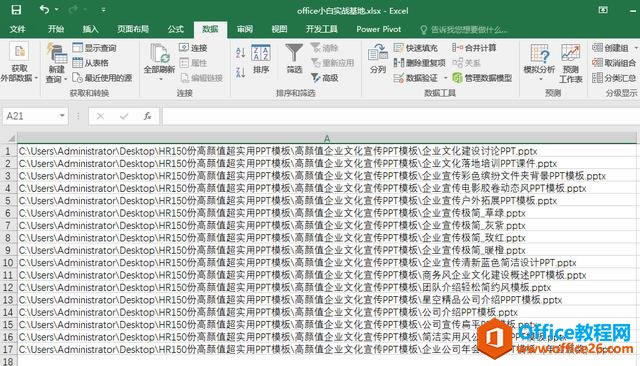Open 预测工作表 forecast sheet

coord(571,63)
